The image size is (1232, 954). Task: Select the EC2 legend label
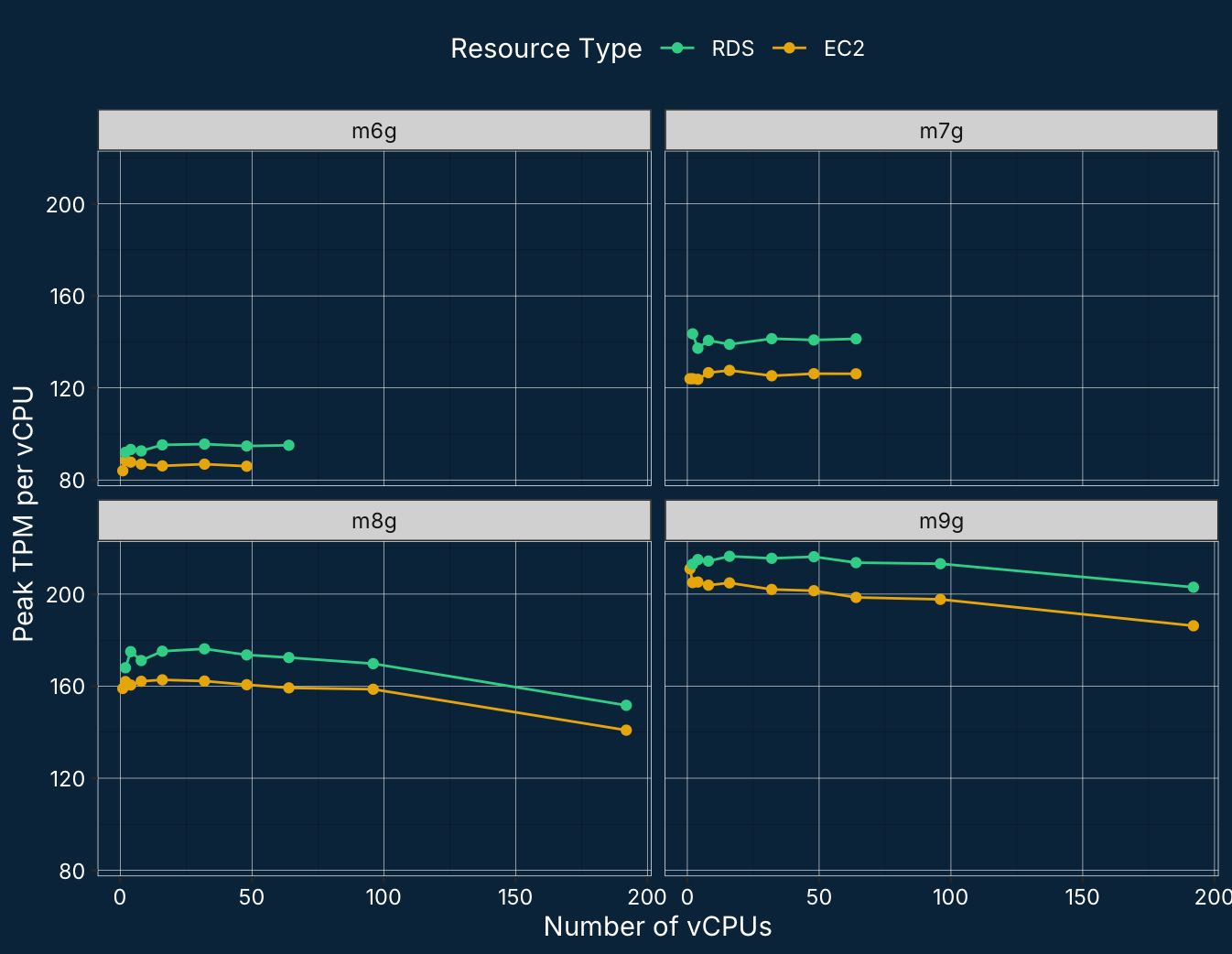844,49
